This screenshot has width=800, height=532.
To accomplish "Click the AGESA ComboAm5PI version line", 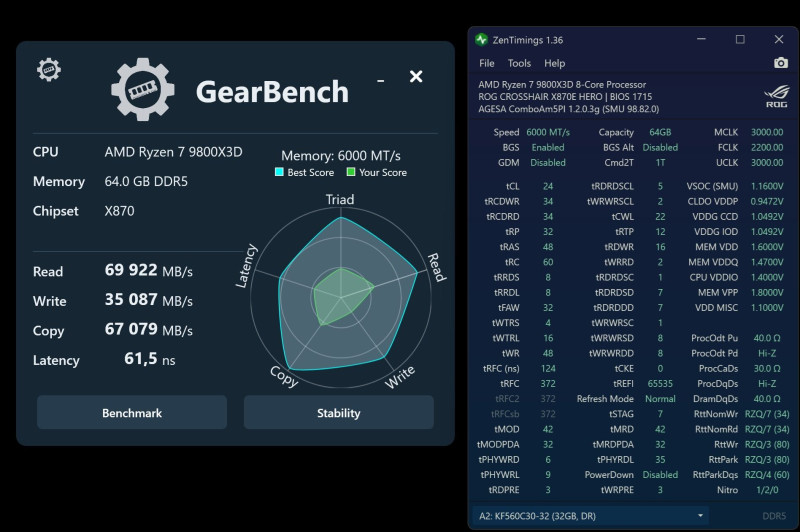I will click(x=568, y=109).
